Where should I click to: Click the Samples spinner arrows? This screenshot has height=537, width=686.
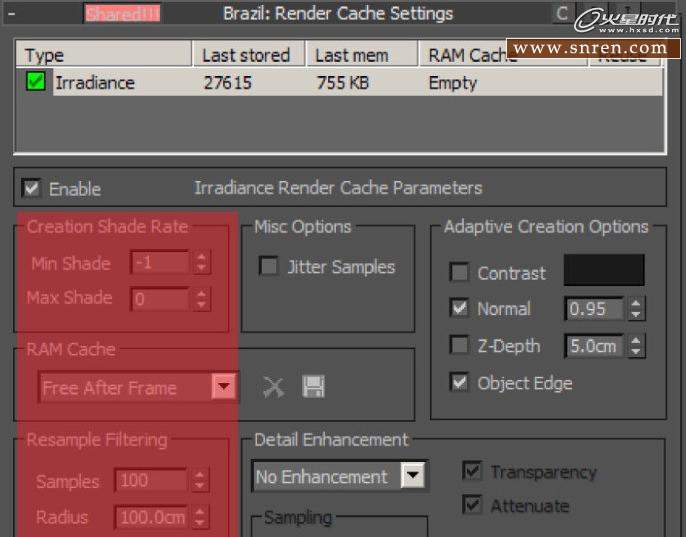(200, 480)
